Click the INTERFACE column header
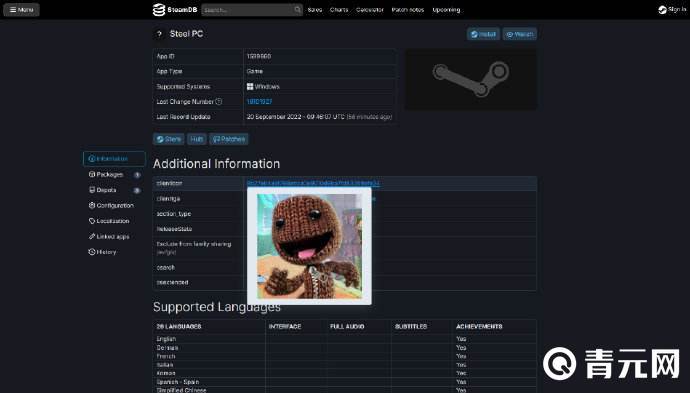Screen dimensions: 690x393 point(285,327)
